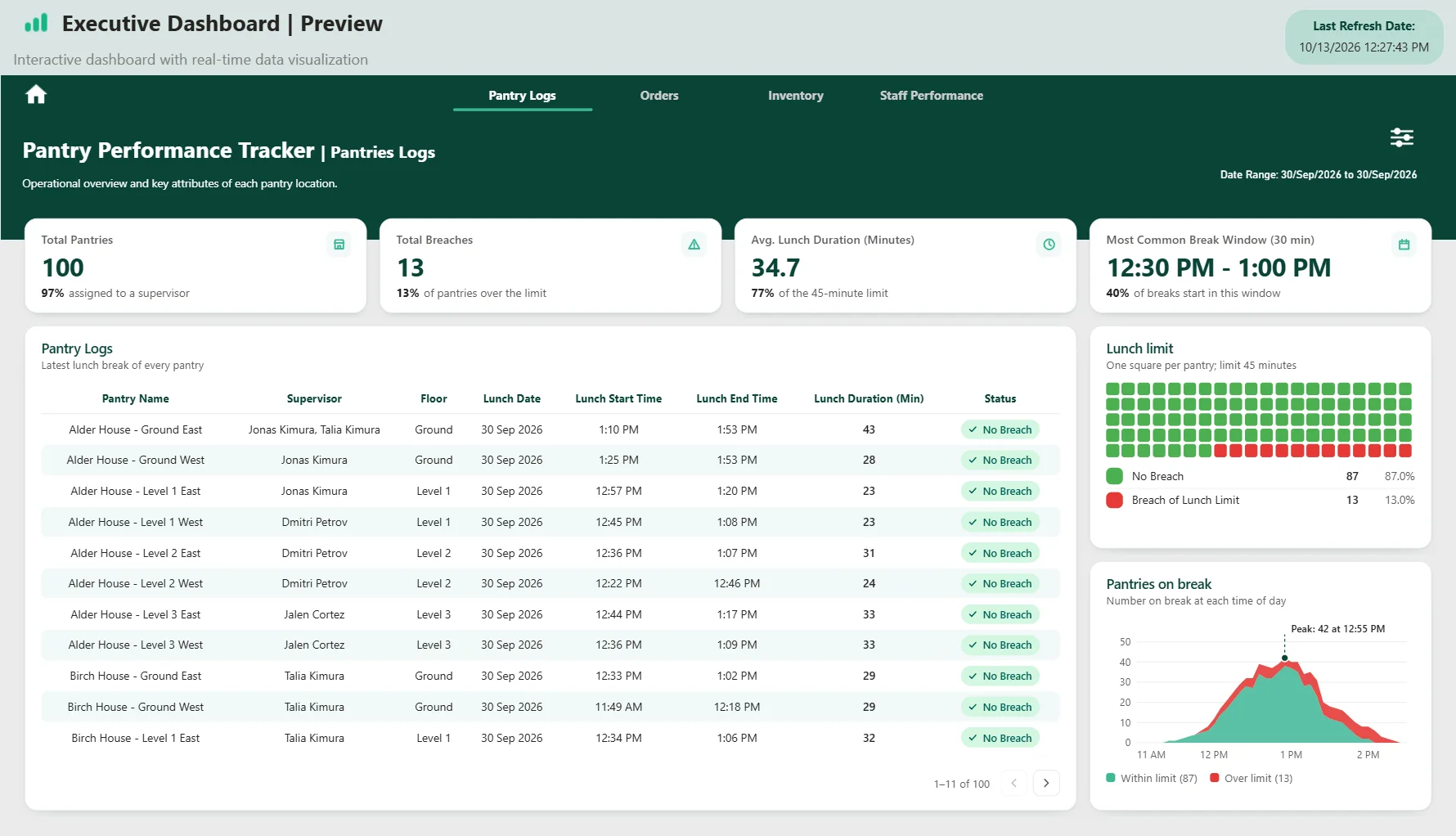Click the home icon in the navigation bar
1456x836 pixels.
[x=36, y=95]
